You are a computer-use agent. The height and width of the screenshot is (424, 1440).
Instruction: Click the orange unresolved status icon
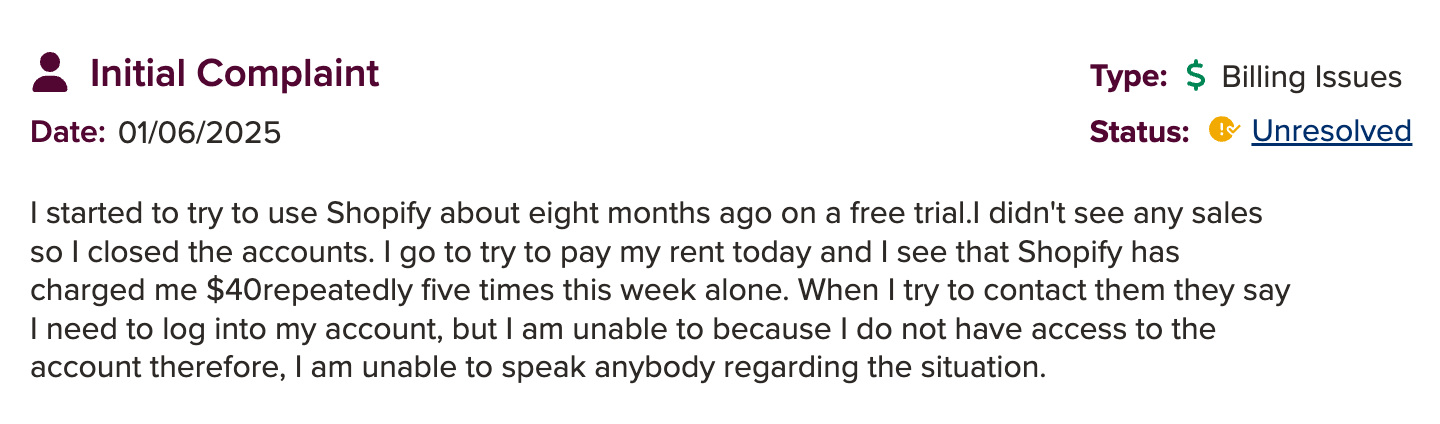1223,130
